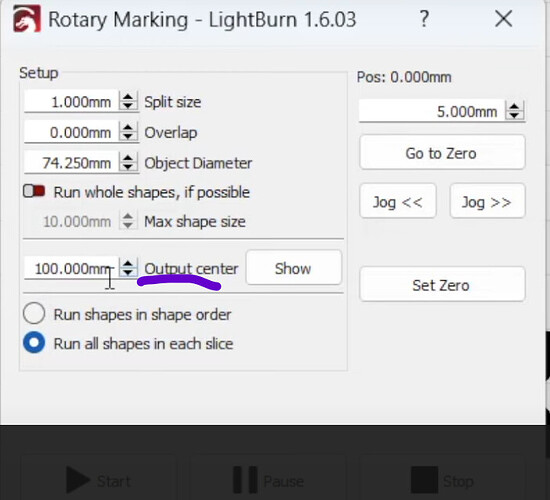Click the Start play button
This screenshot has height=500, width=550.
click(x=99, y=480)
